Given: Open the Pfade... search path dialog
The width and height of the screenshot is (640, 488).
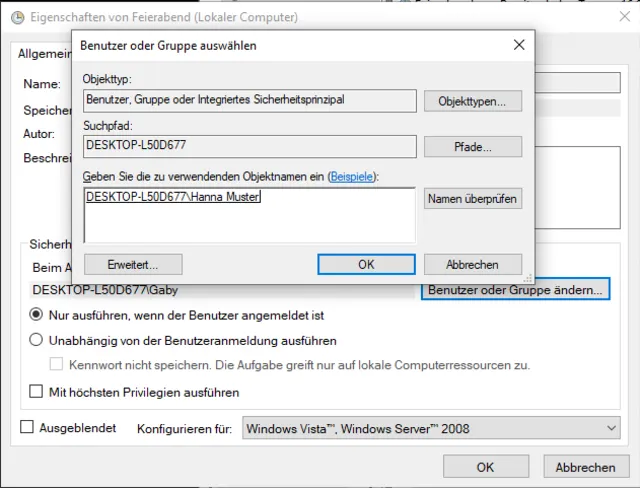Looking at the screenshot, I should (x=473, y=146).
